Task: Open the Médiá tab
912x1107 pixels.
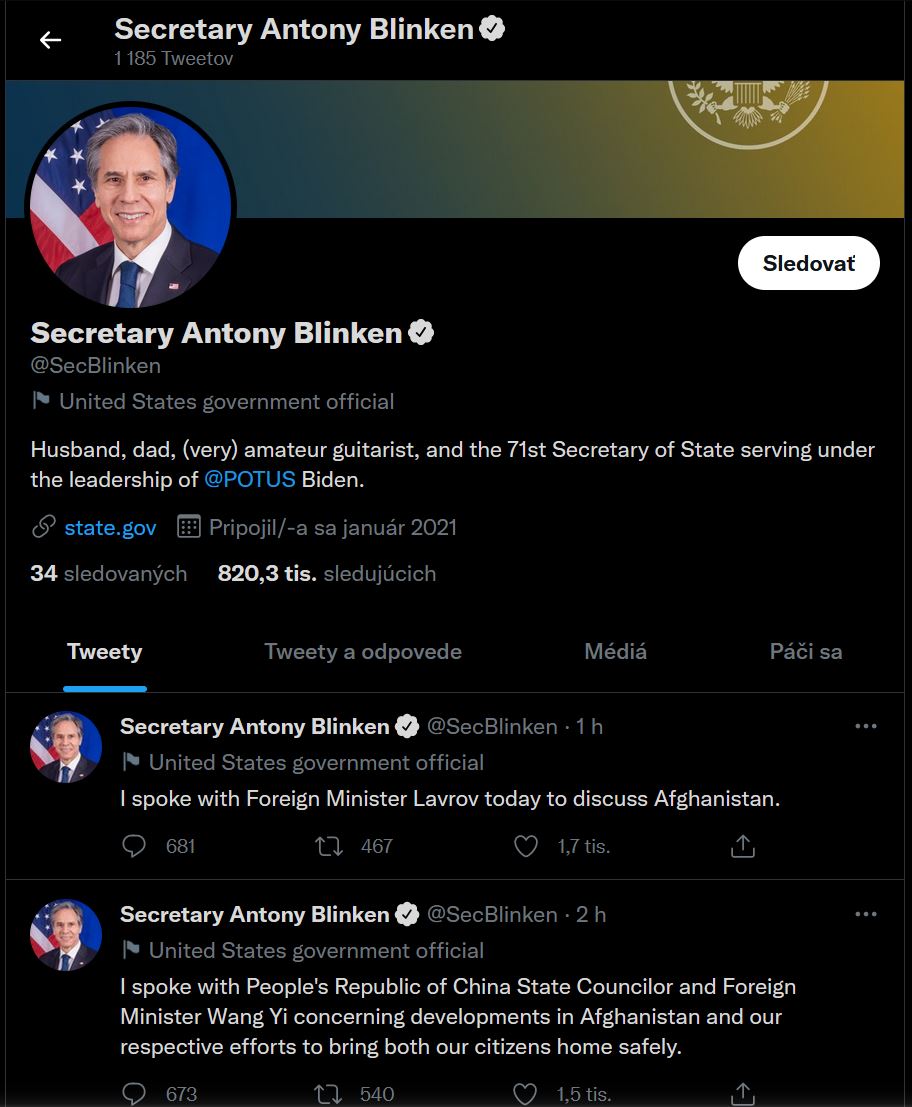Action: coord(615,652)
